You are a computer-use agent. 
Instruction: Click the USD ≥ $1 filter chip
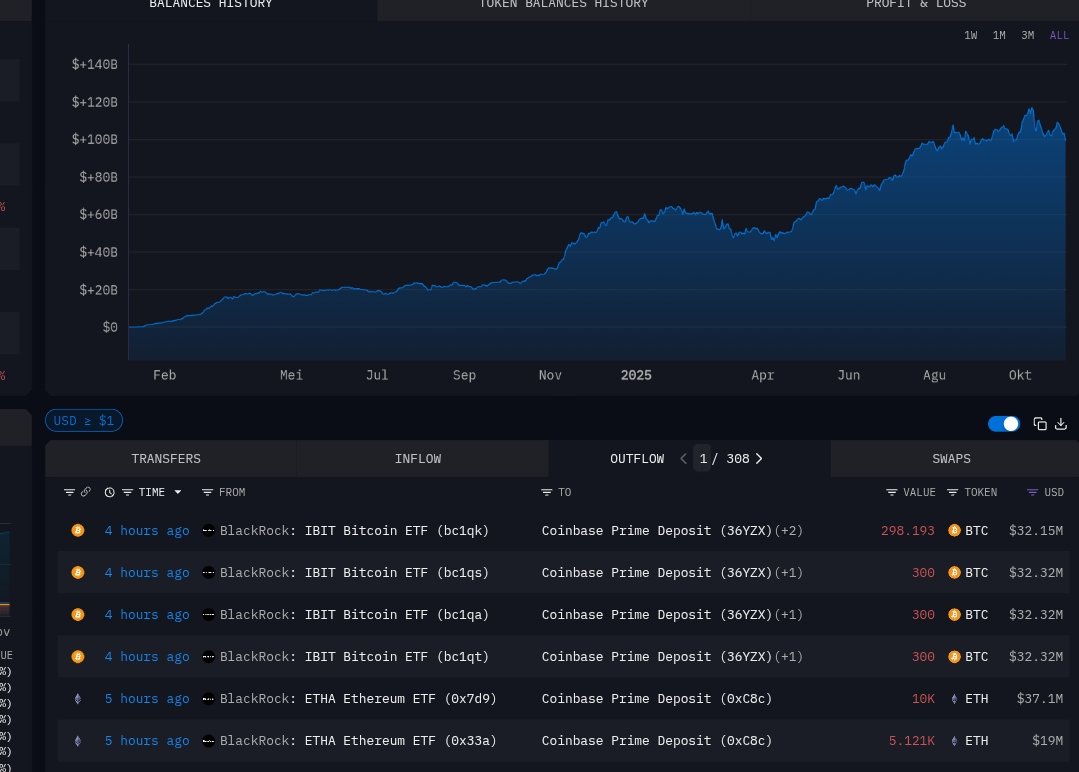click(x=84, y=421)
